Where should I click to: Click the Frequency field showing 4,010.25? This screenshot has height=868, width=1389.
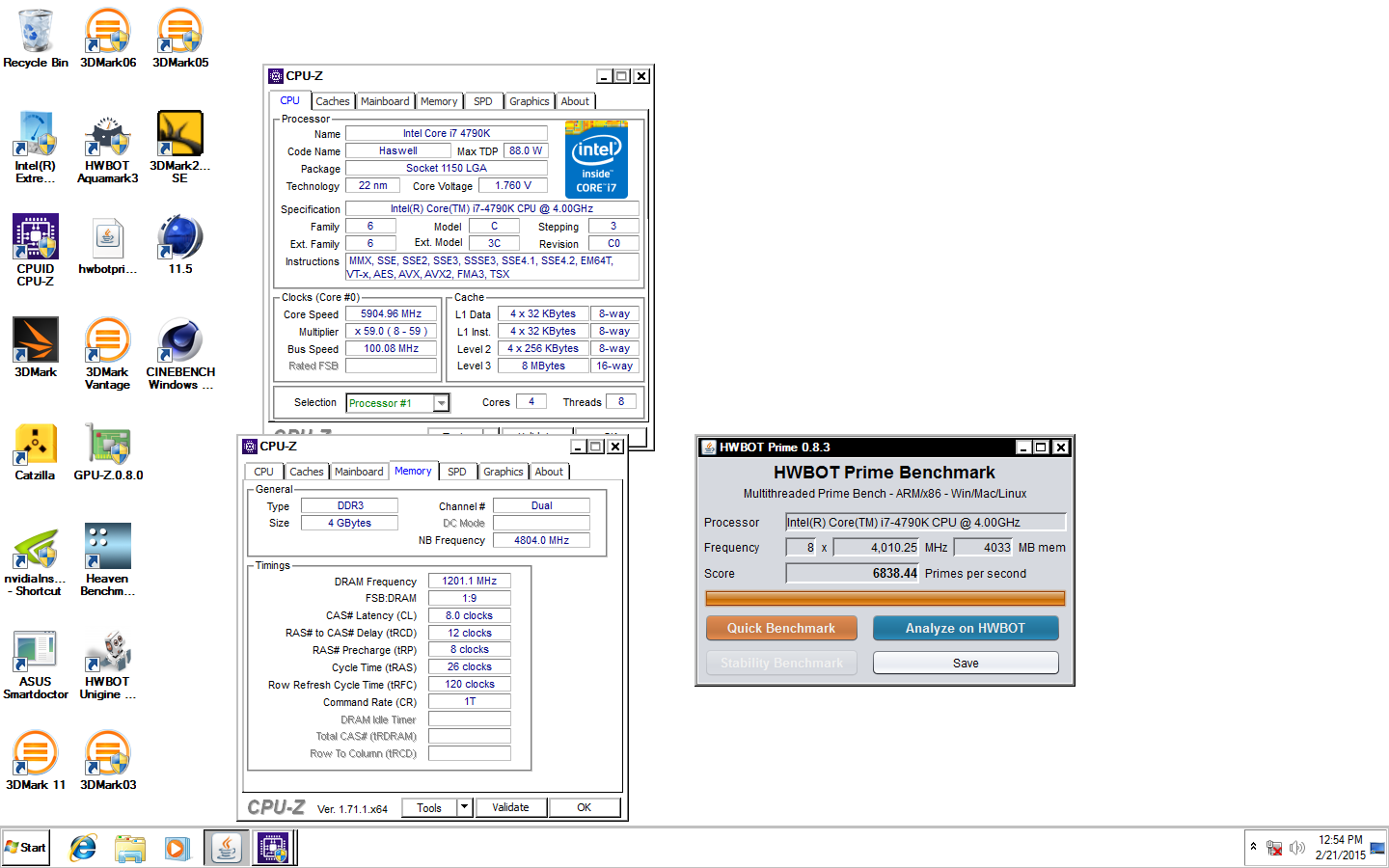click(877, 547)
